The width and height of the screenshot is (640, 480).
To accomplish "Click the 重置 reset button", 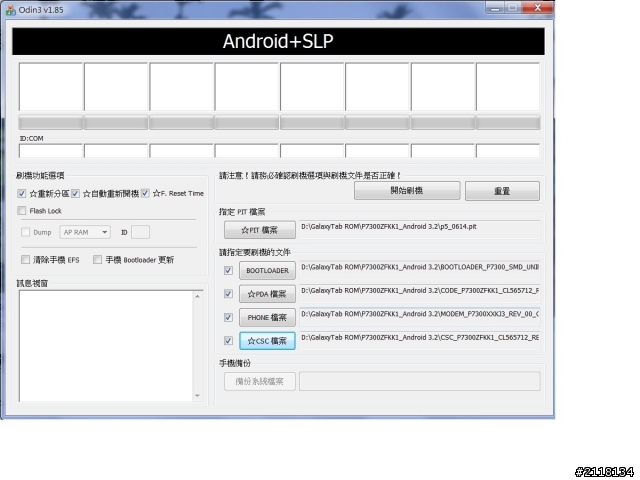I will tap(502, 191).
